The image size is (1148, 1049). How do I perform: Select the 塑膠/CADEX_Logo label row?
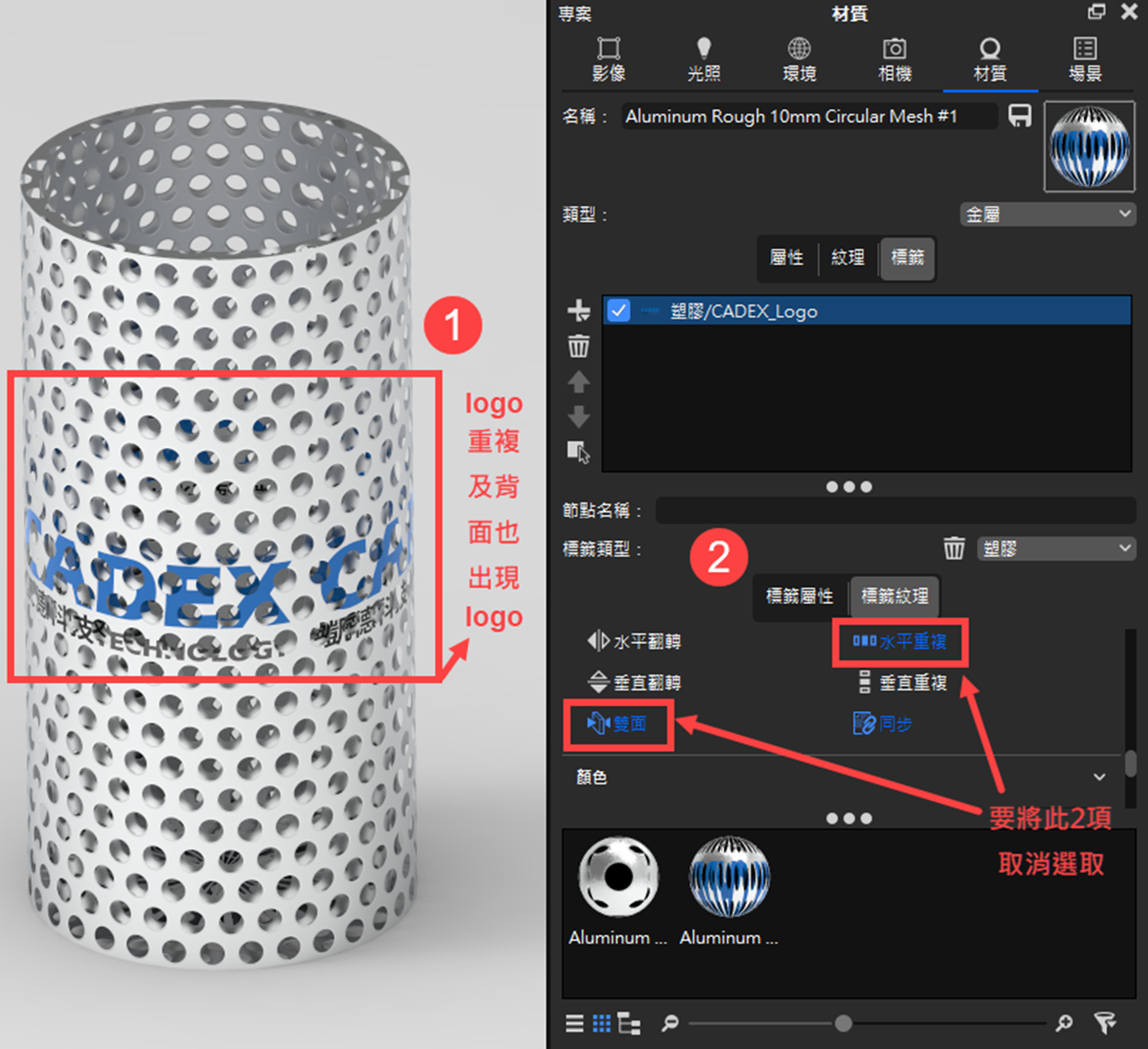(x=867, y=311)
